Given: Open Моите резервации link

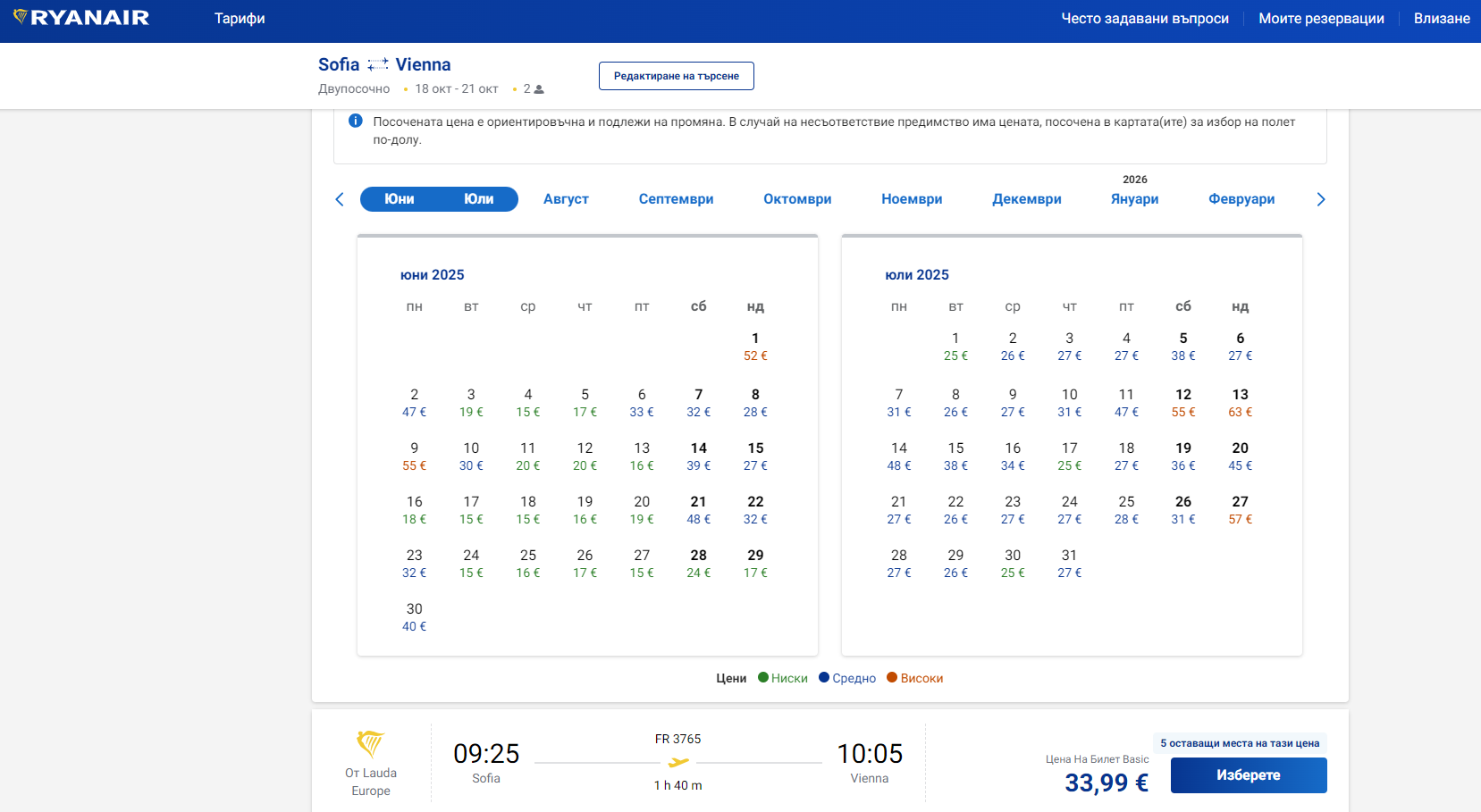Looking at the screenshot, I should click(1321, 19).
